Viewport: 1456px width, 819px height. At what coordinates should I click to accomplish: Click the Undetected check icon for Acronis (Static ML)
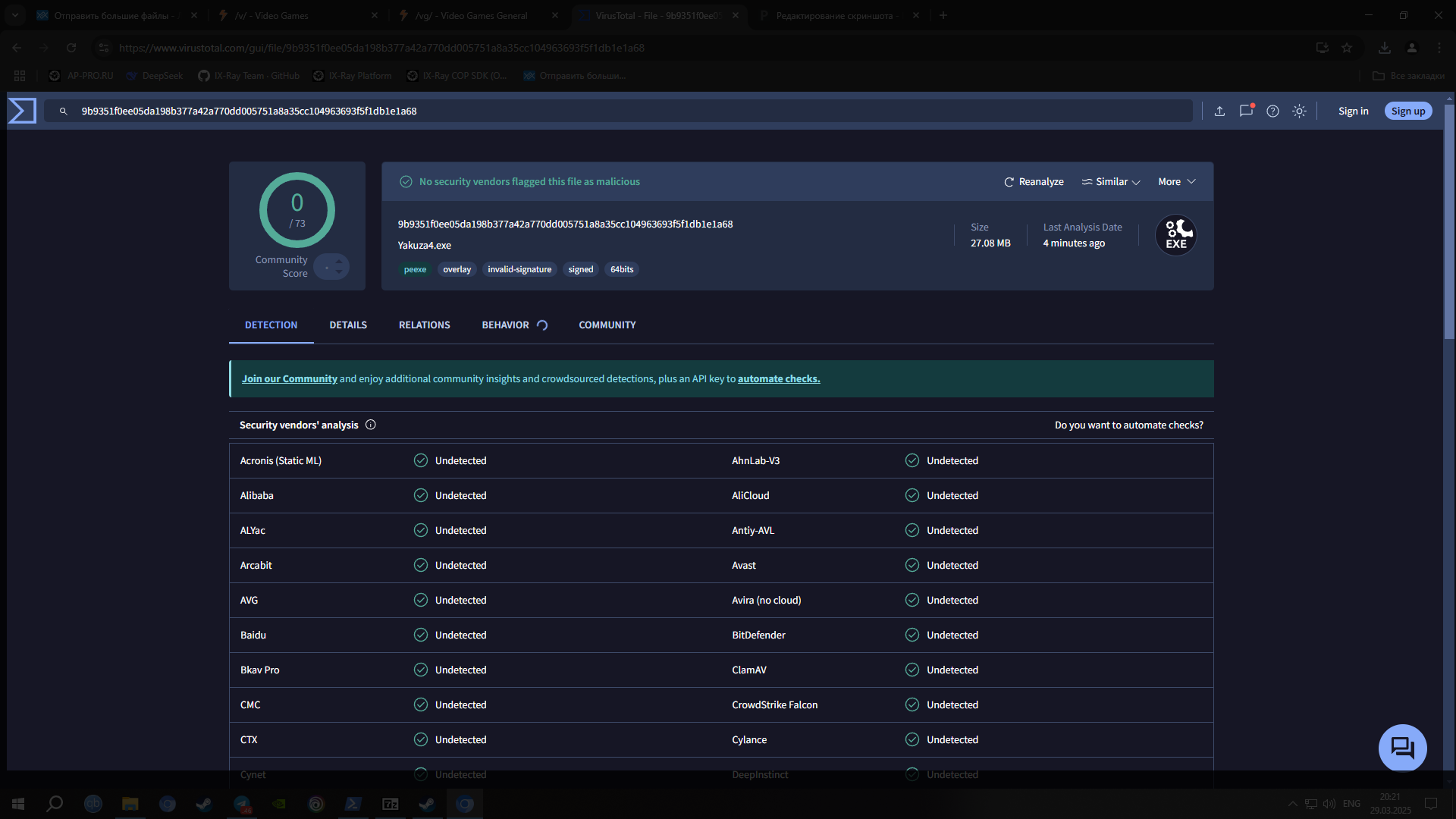(421, 460)
